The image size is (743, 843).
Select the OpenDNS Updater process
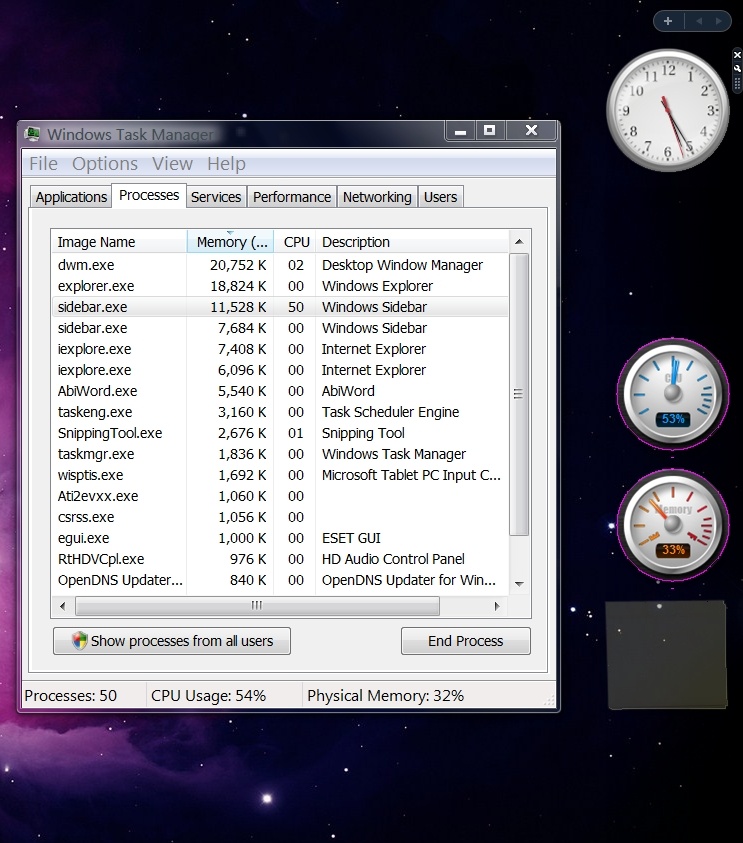coord(280,580)
